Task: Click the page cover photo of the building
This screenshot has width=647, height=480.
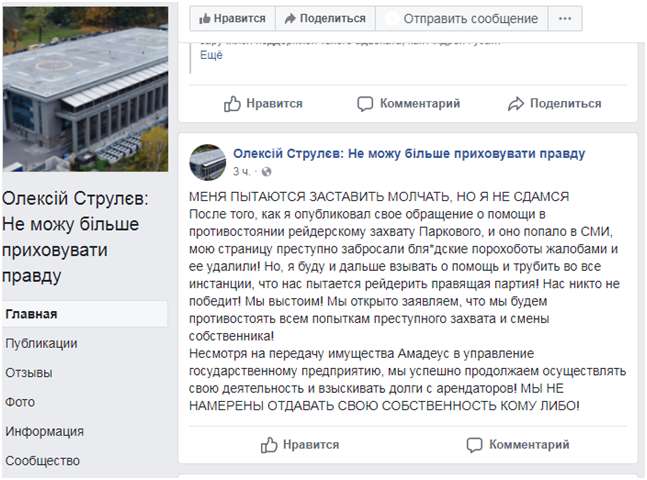Action: [x=84, y=85]
